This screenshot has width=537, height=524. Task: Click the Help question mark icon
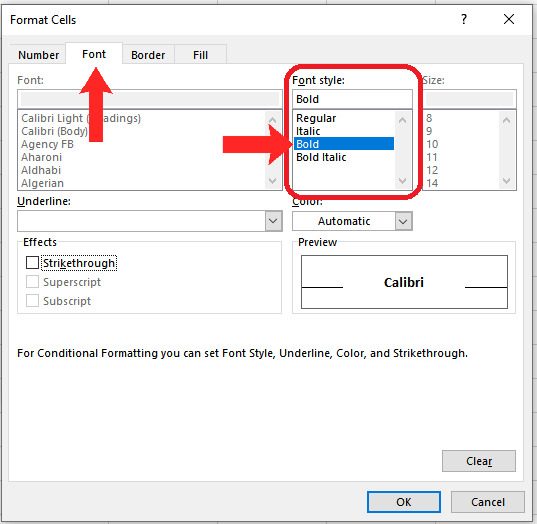pyautogui.click(x=464, y=19)
